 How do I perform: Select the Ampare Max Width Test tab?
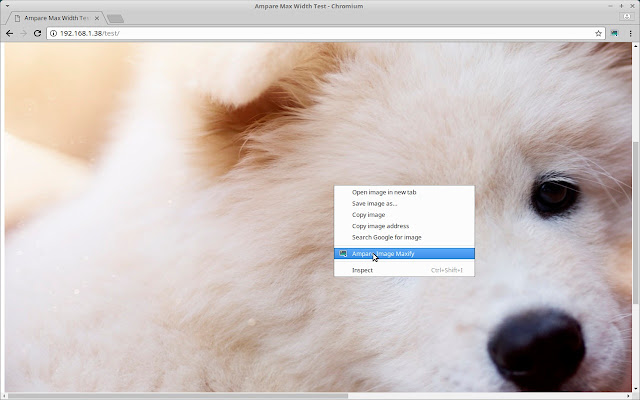[56, 18]
